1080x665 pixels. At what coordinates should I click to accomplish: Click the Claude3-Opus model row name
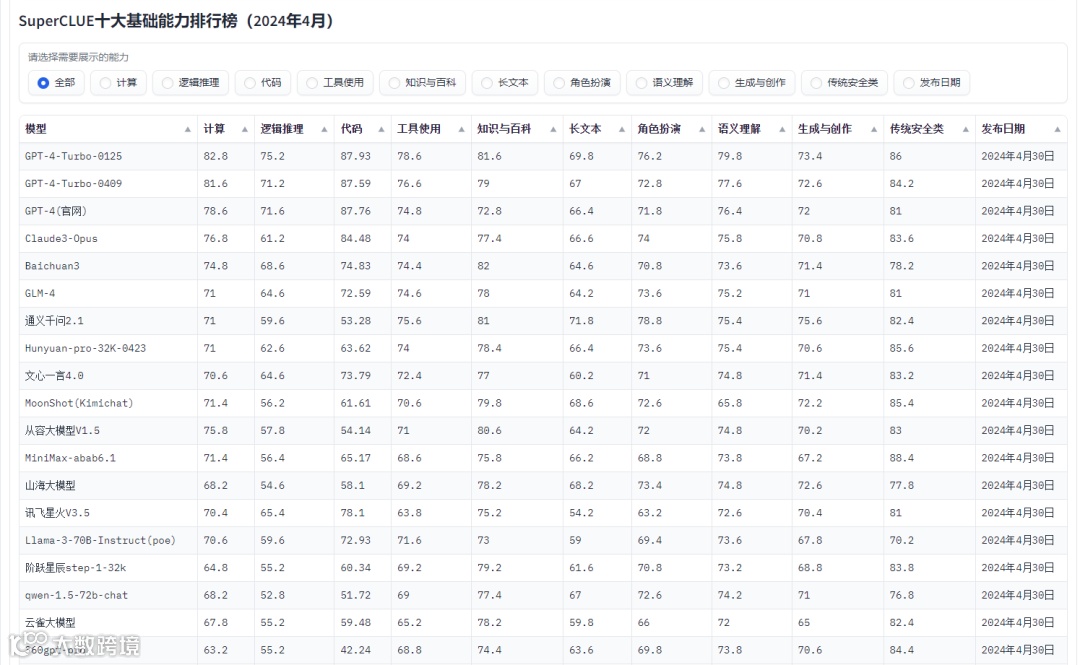(x=61, y=239)
